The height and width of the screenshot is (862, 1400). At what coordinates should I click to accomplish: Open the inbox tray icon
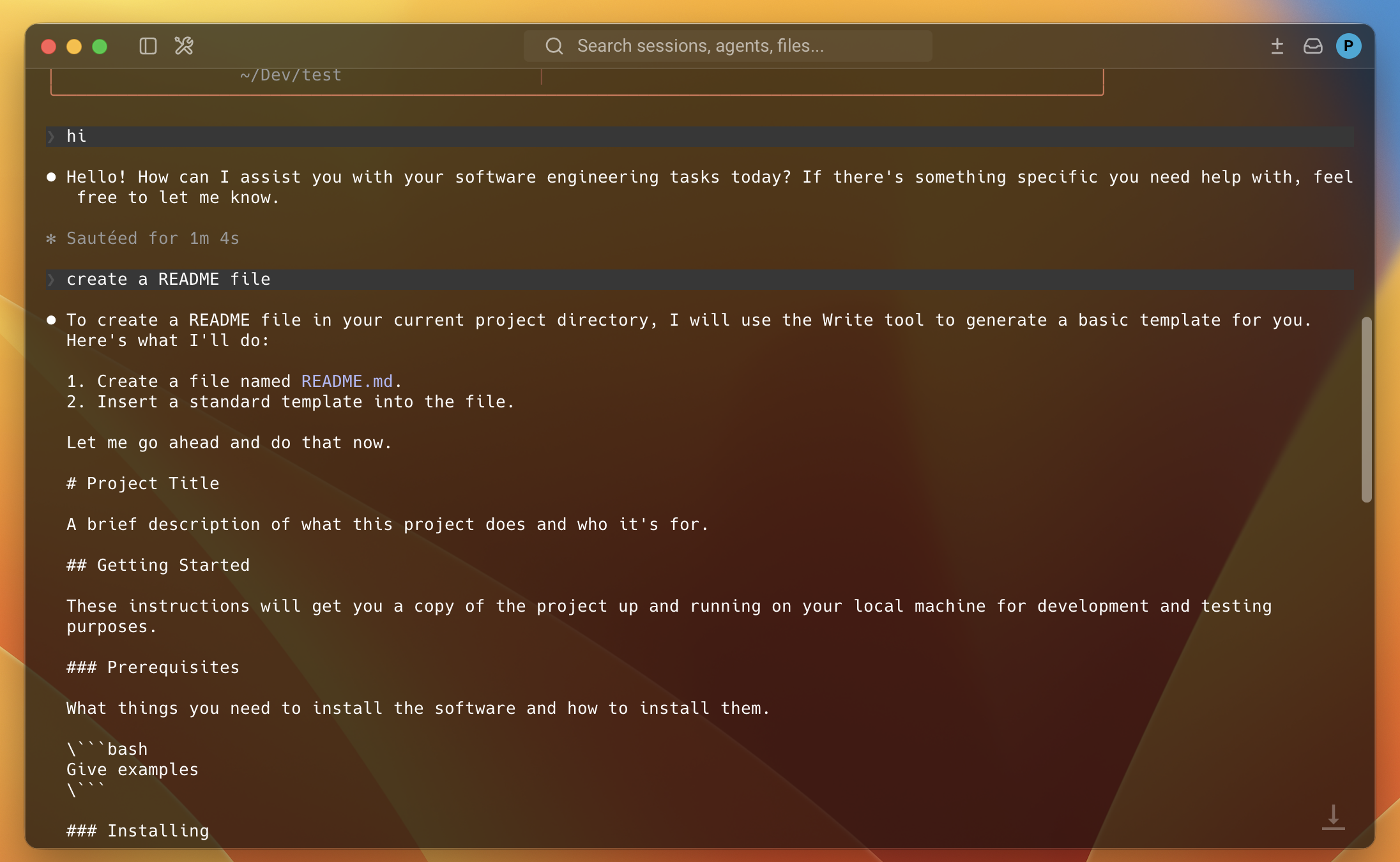point(1313,46)
